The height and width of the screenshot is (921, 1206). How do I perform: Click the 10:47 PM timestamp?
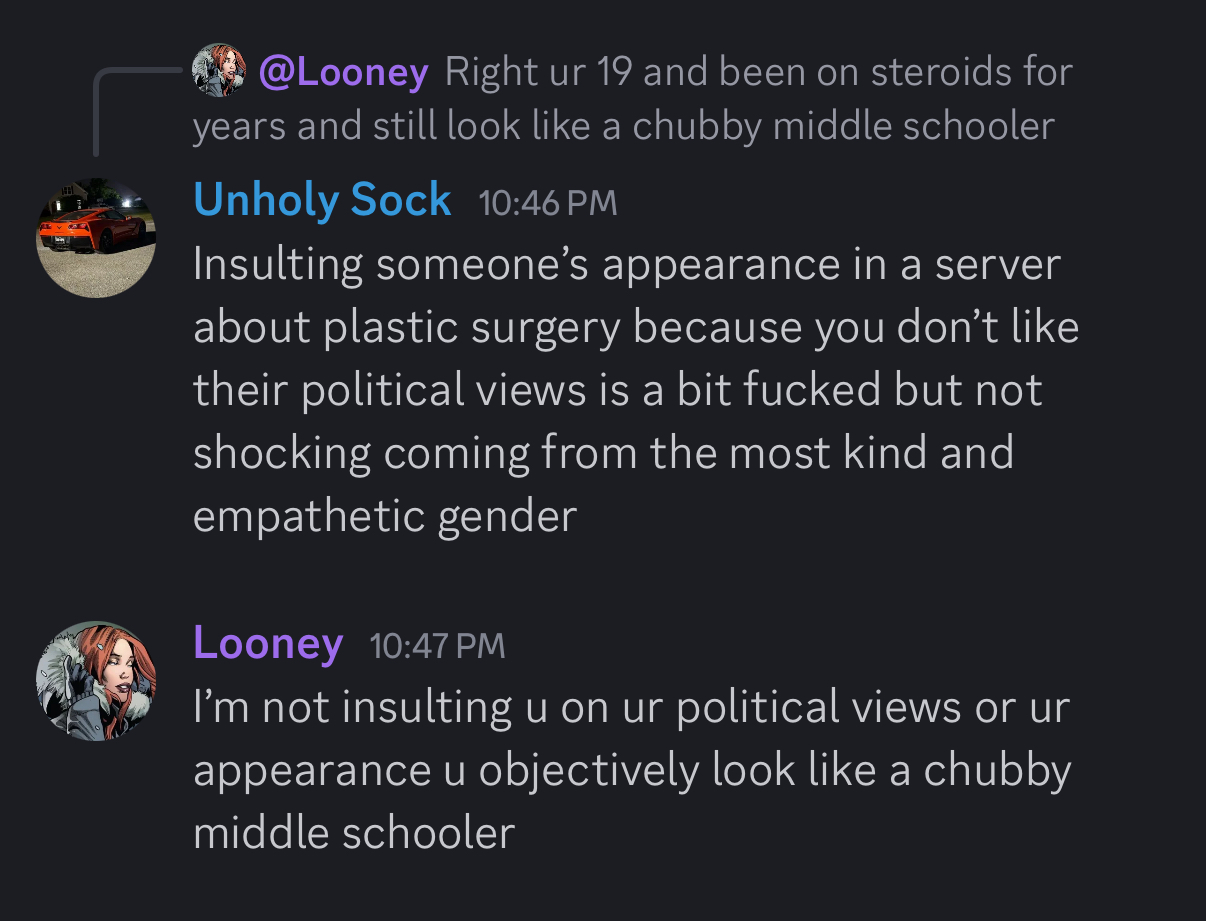point(437,646)
